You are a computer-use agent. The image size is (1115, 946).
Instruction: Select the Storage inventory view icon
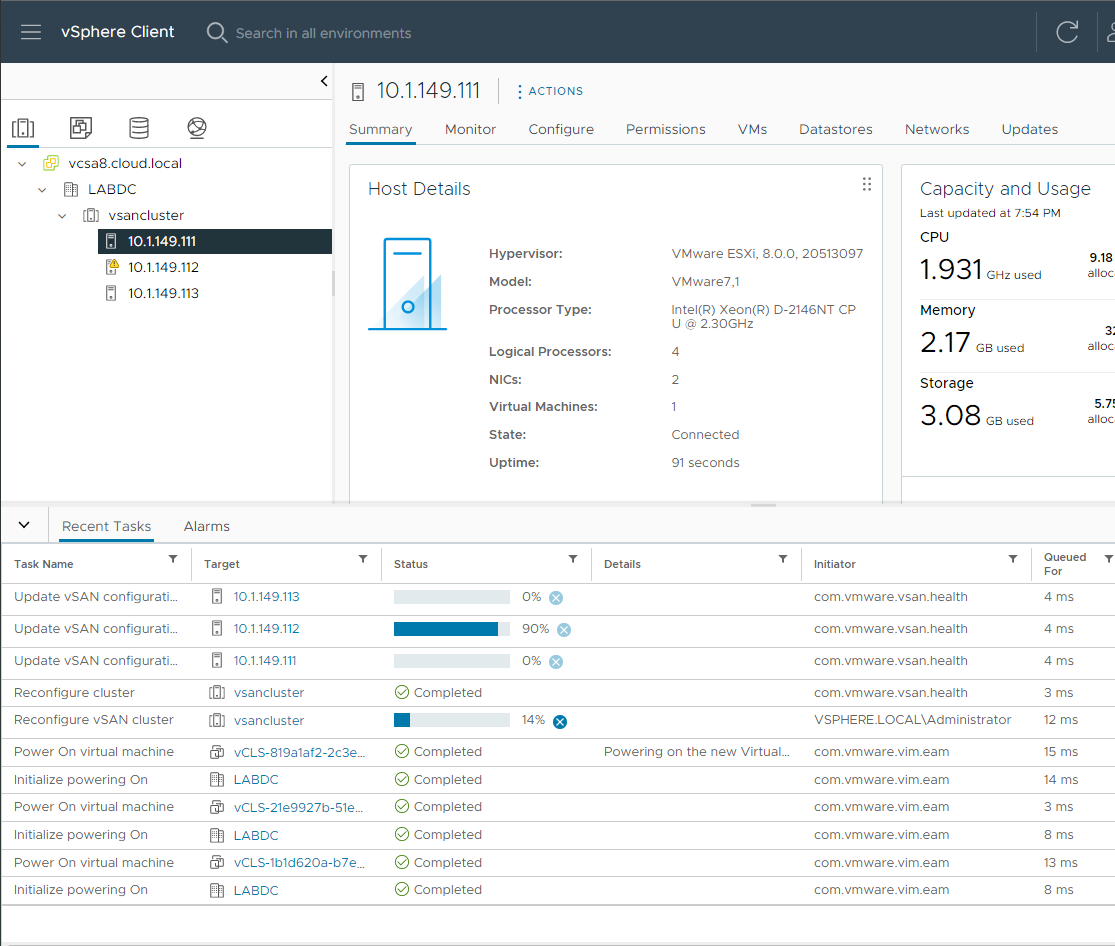tap(138, 128)
